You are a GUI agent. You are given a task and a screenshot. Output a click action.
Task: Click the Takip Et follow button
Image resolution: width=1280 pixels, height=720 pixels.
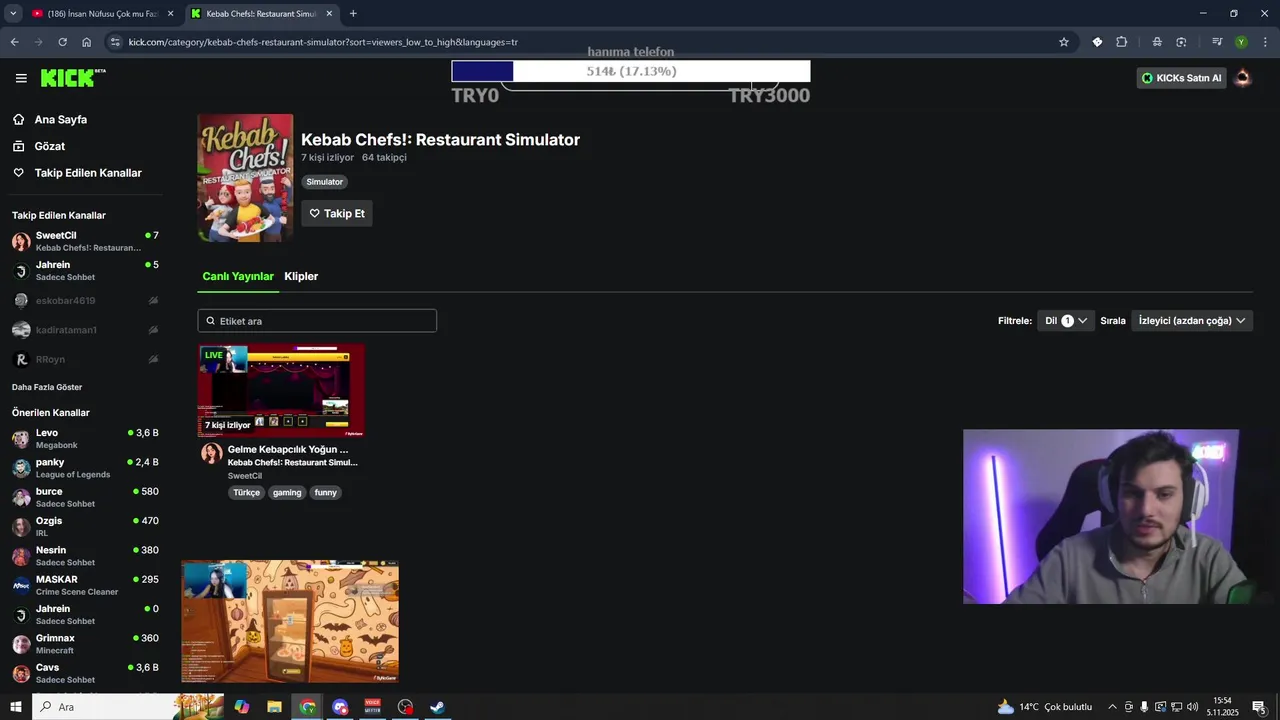coord(337,213)
